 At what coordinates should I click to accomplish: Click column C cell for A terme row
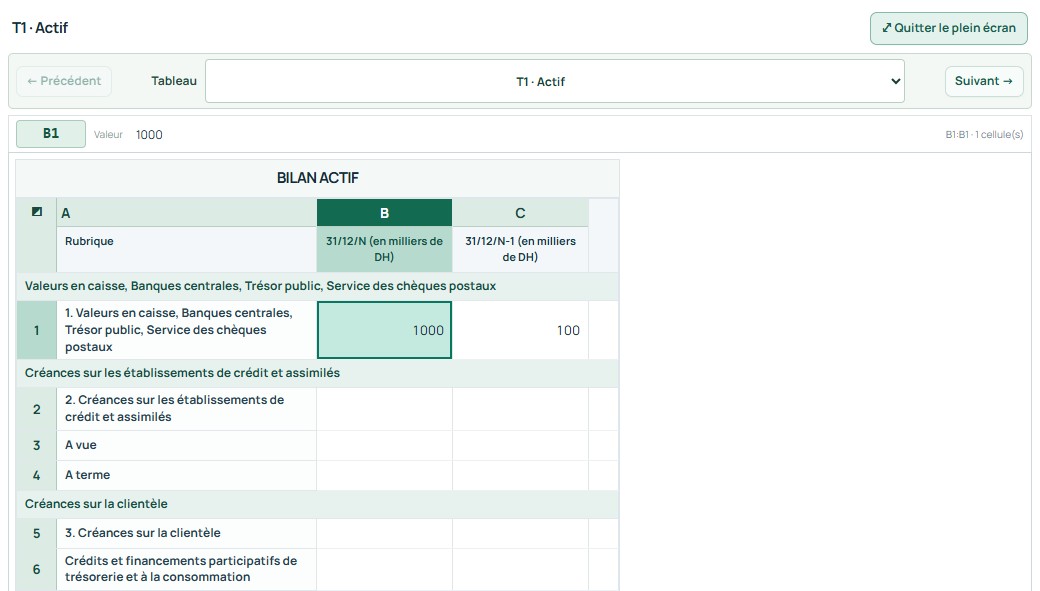520,476
